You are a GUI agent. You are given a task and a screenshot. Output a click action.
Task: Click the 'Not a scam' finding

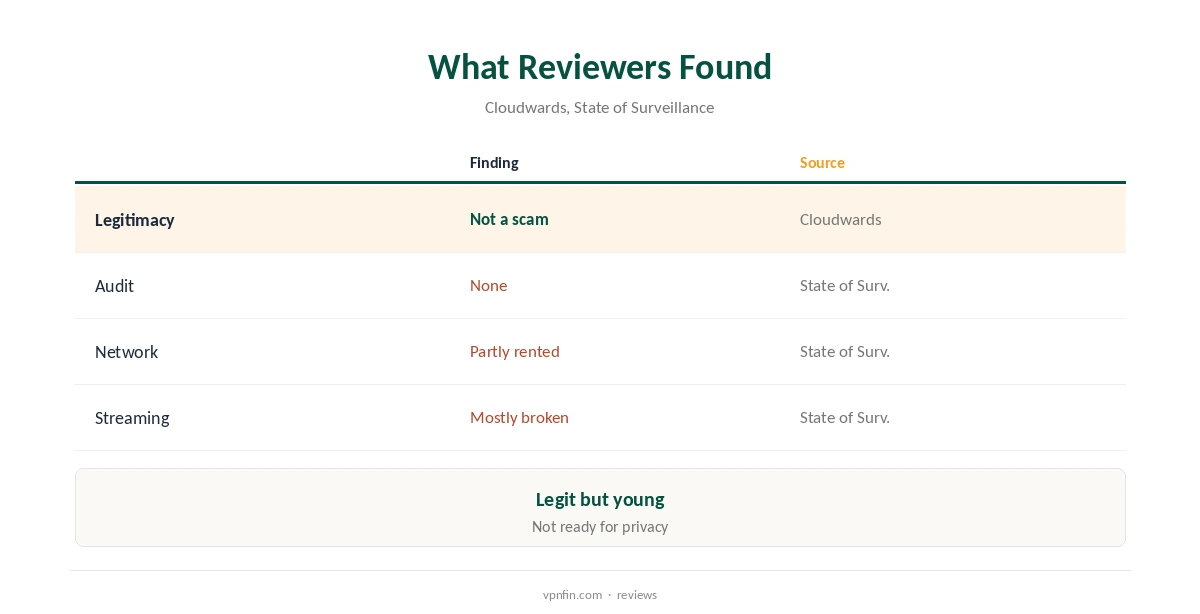coord(509,219)
